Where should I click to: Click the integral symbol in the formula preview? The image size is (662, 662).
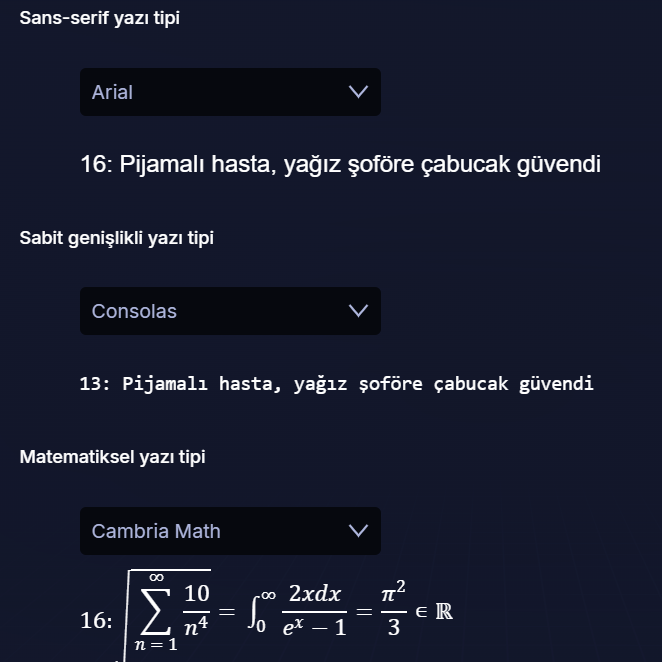click(255, 610)
